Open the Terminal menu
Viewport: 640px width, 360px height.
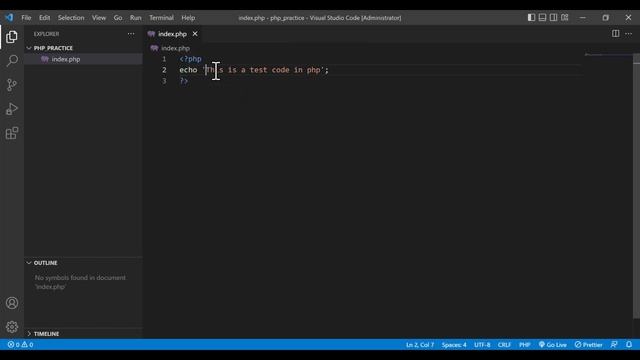pos(161,18)
